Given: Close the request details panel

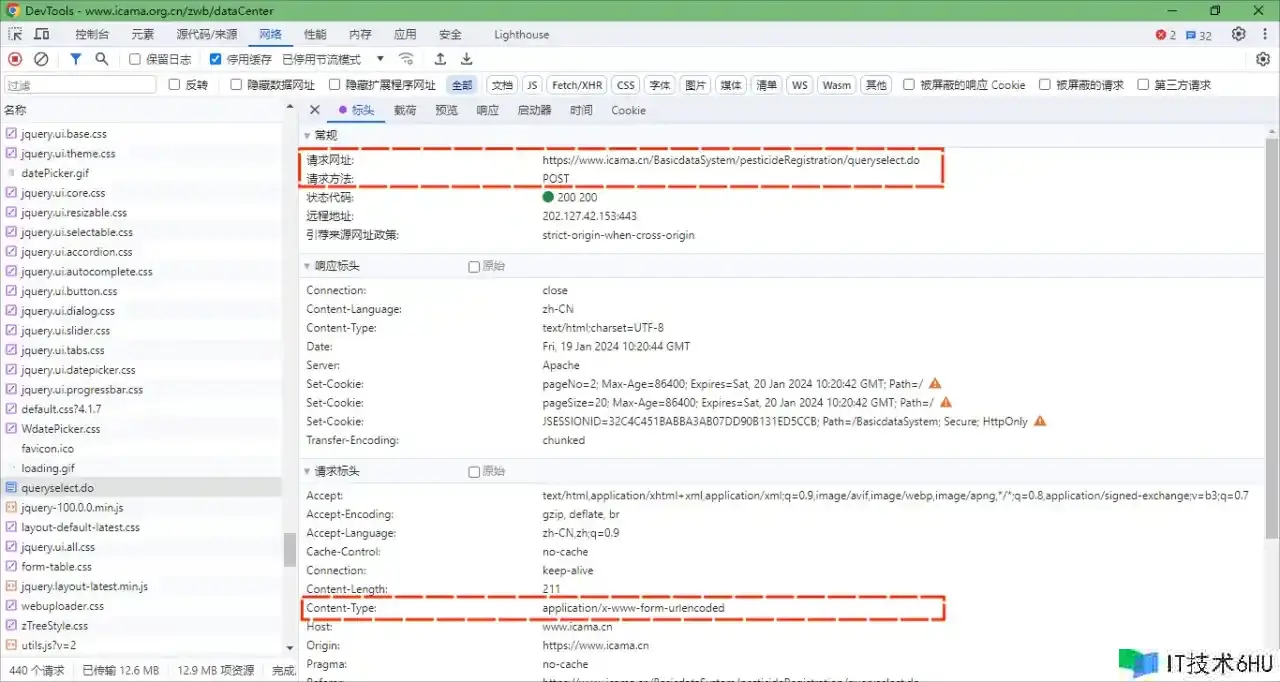Looking at the screenshot, I should (314, 110).
